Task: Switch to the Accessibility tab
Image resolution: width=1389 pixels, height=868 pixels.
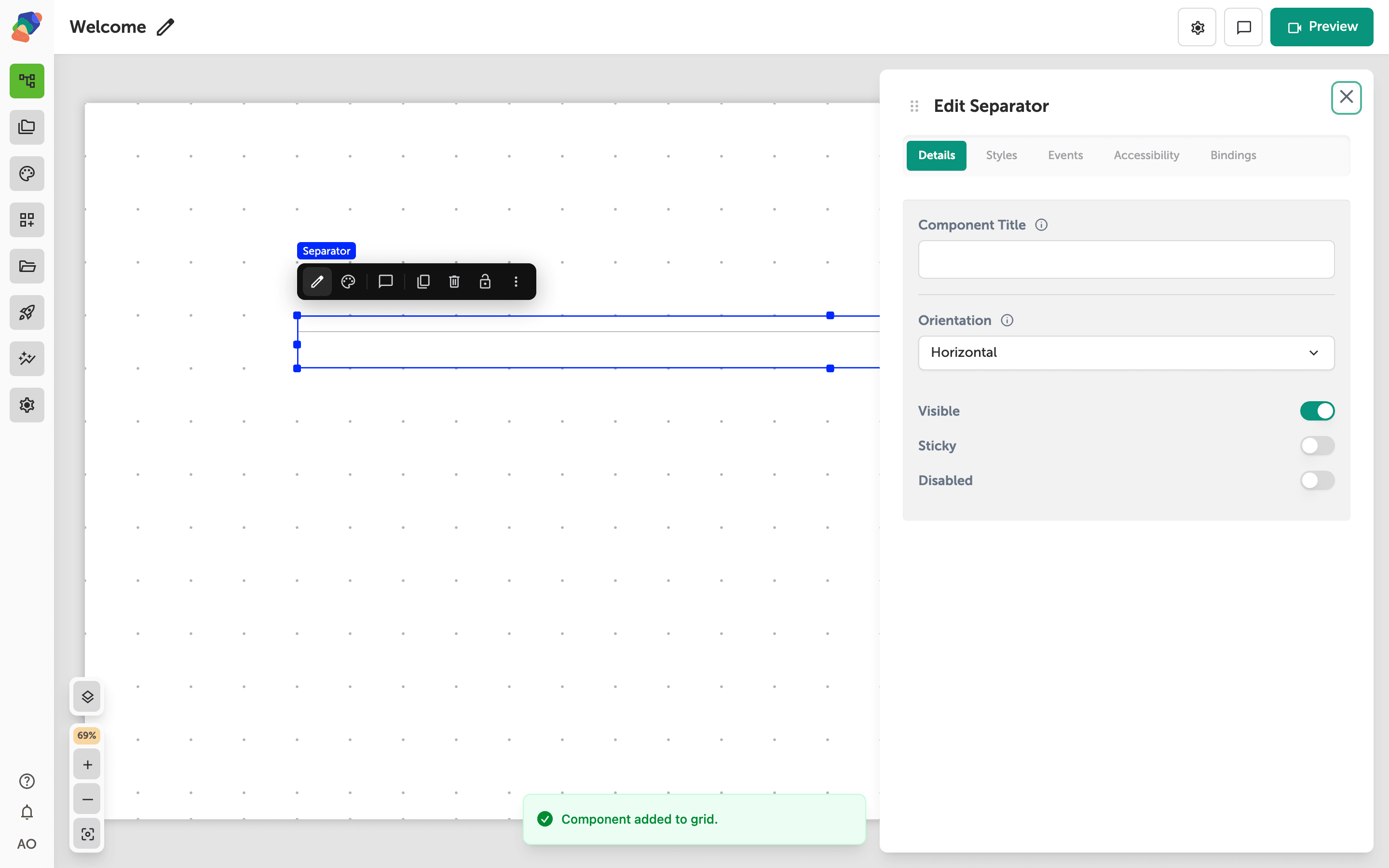Action: 1146,156
